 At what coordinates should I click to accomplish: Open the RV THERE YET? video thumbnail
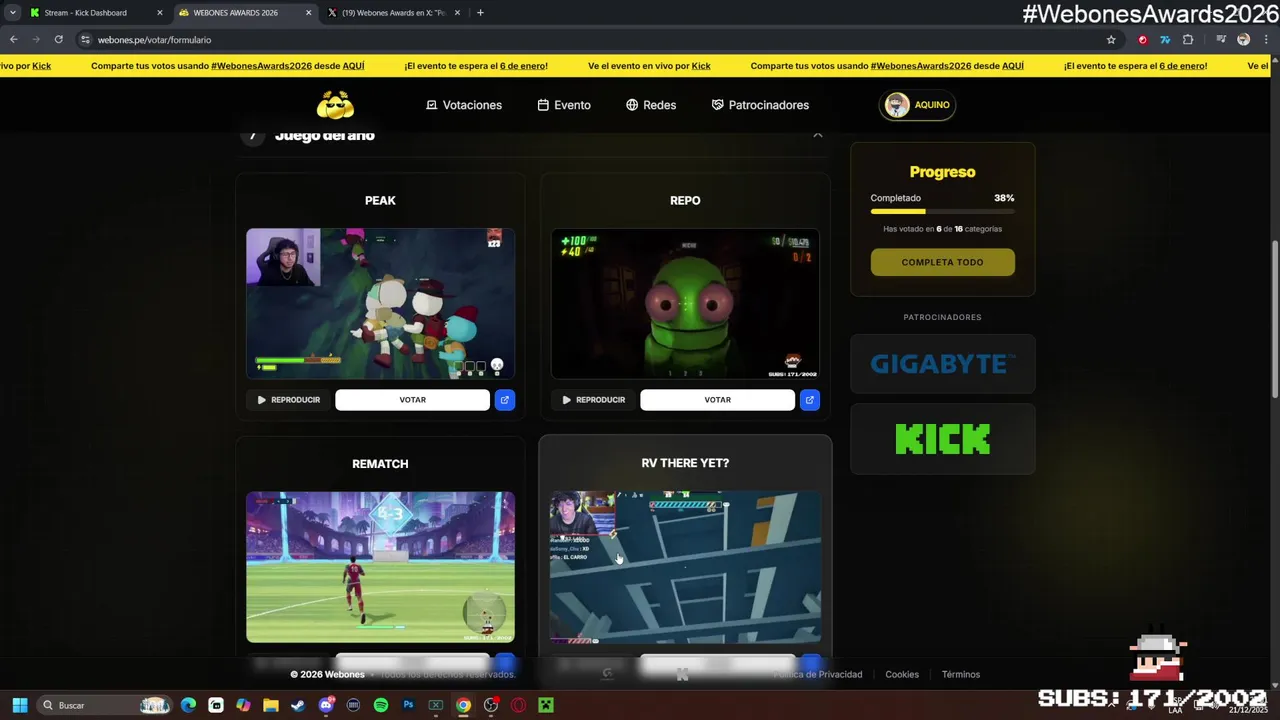pos(685,567)
